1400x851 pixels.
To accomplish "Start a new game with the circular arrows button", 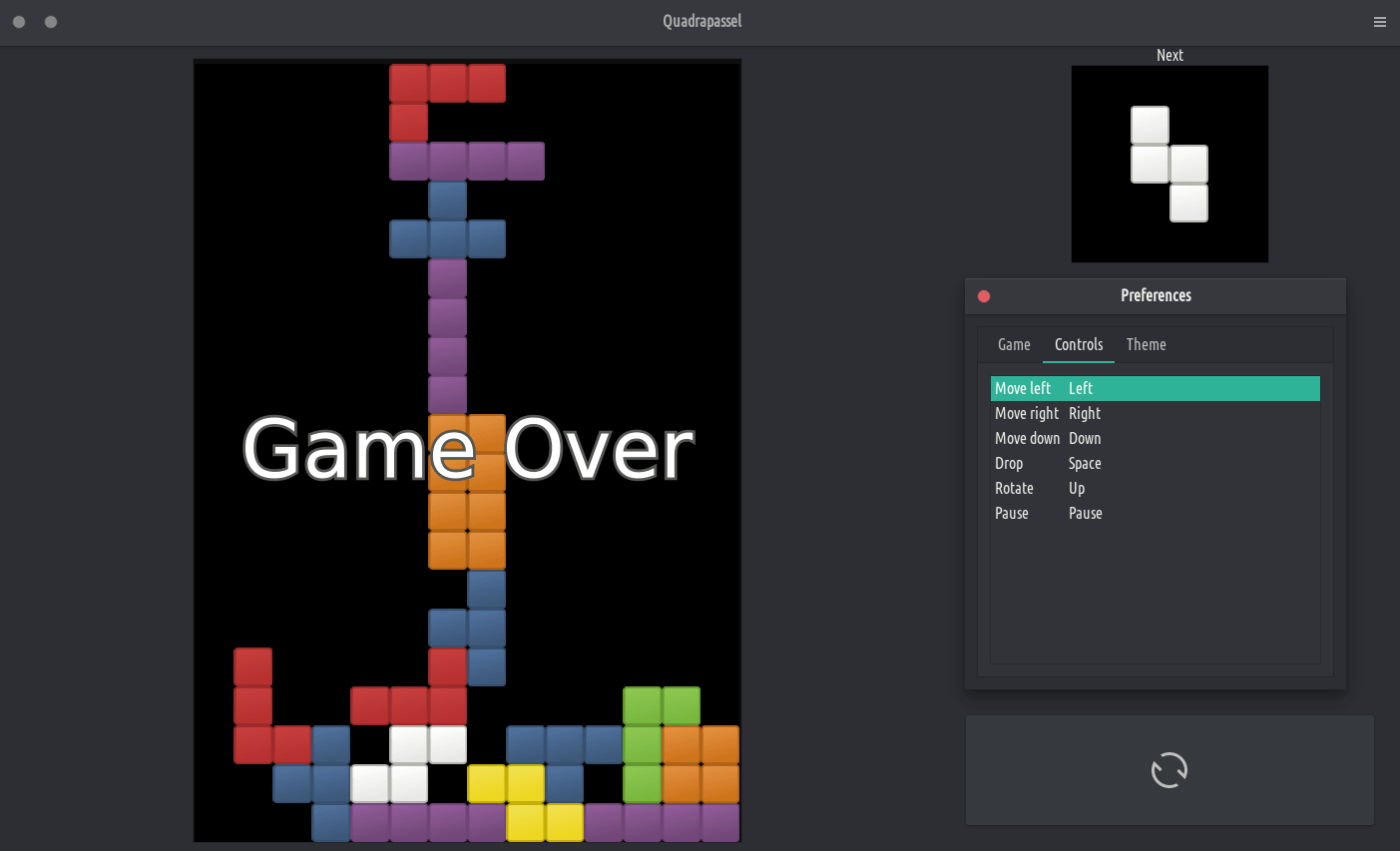I will pyautogui.click(x=1168, y=770).
